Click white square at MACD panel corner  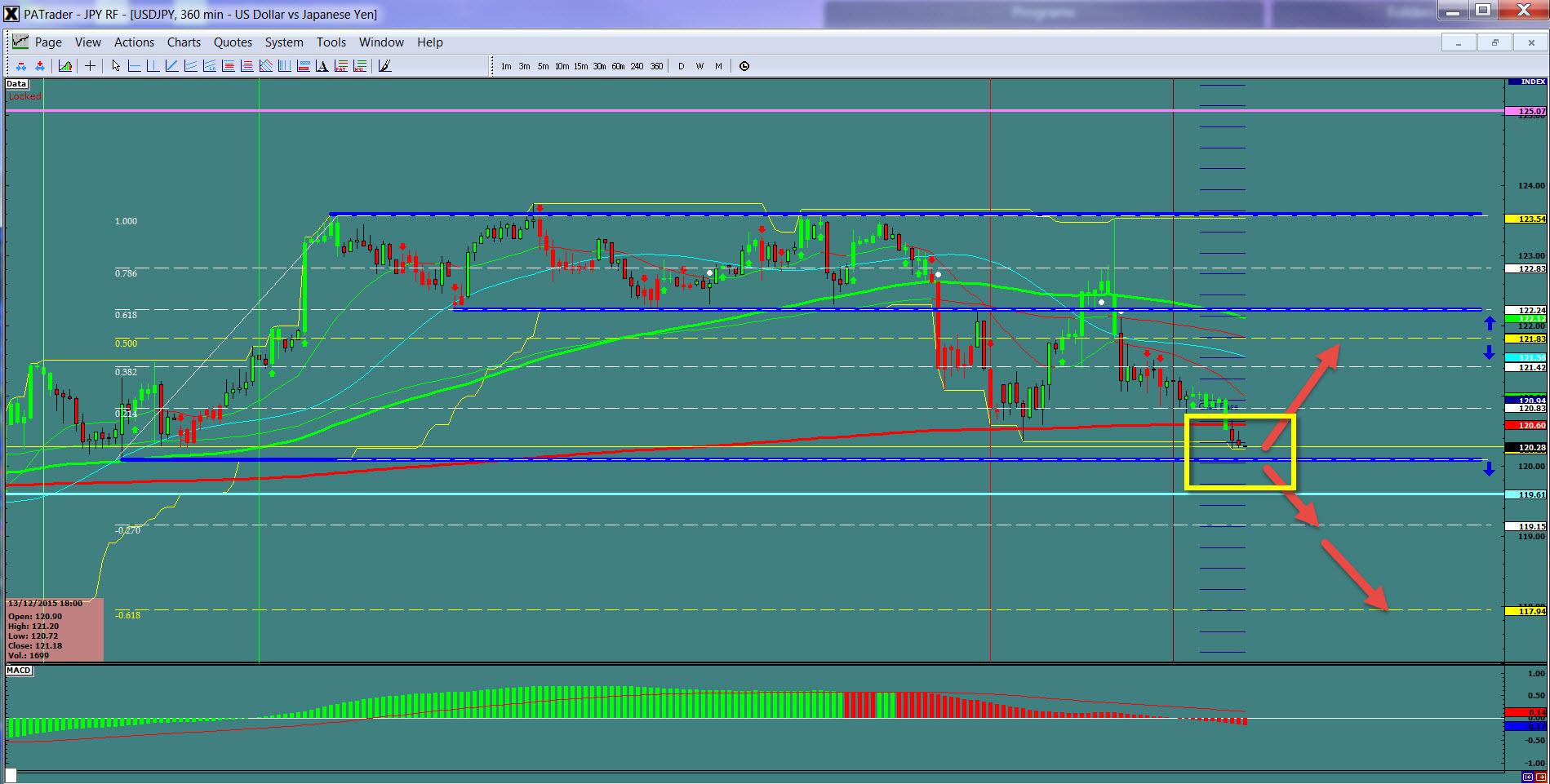(11, 775)
